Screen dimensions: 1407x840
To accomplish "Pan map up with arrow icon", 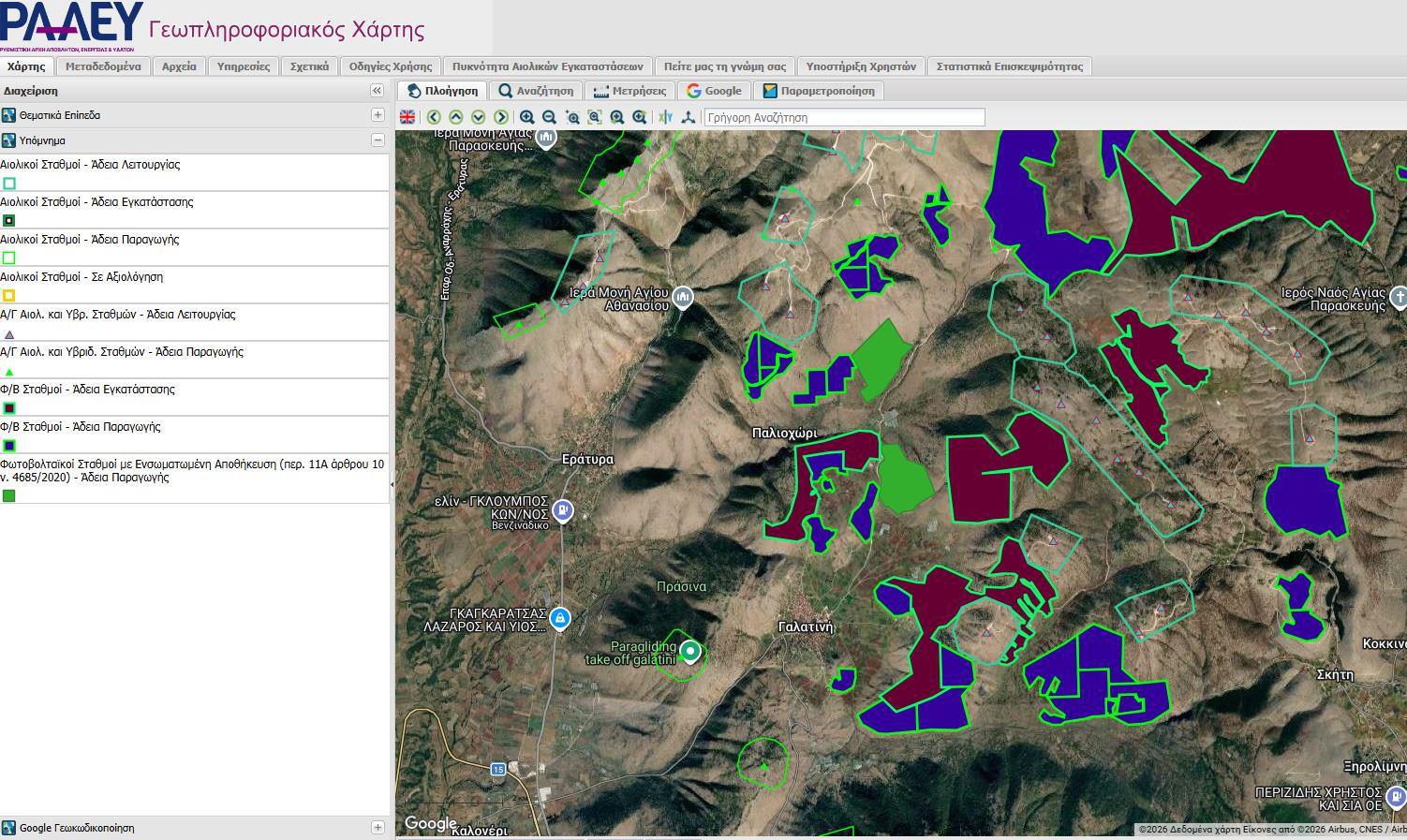I will (456, 117).
